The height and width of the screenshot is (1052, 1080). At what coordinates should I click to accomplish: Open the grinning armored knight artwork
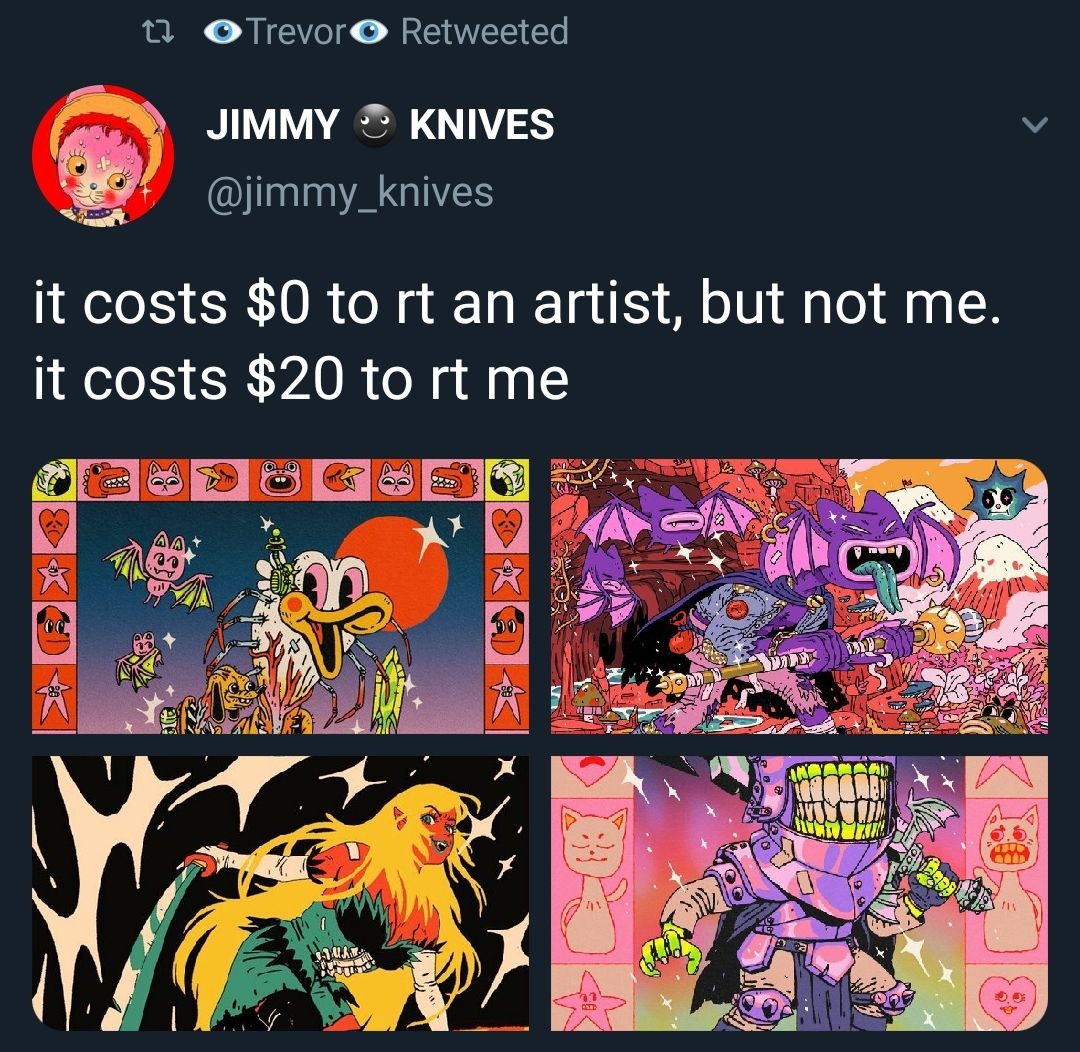pyautogui.click(x=799, y=894)
